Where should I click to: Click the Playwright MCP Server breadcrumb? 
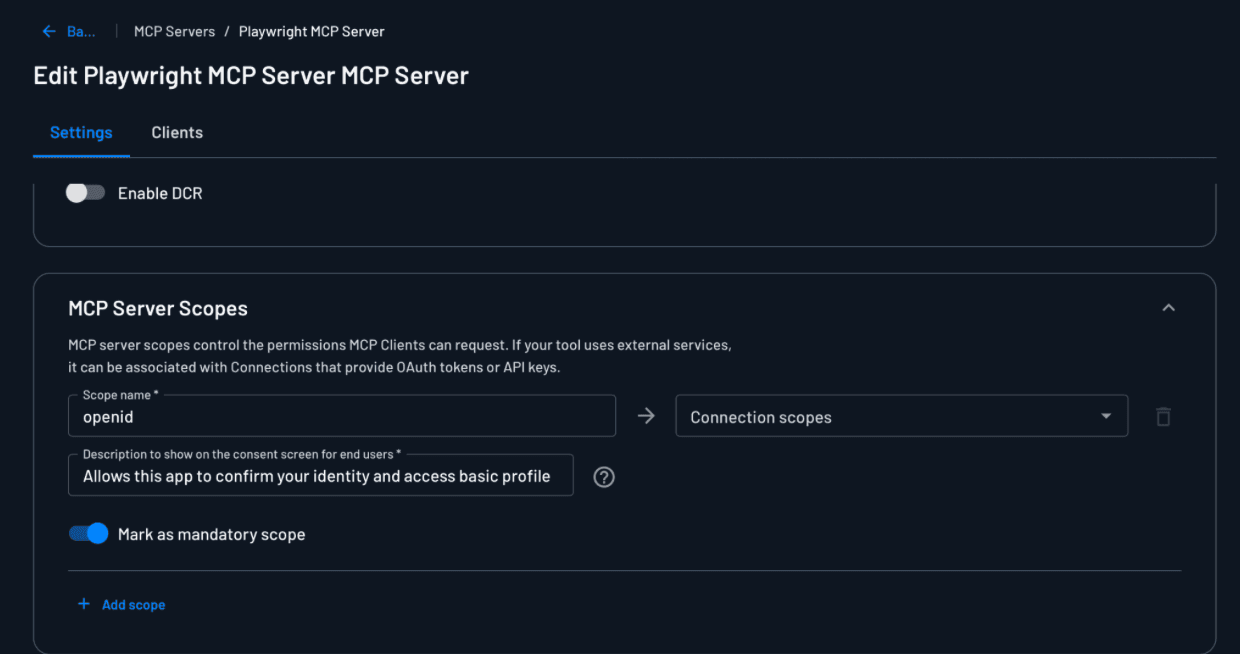[311, 31]
